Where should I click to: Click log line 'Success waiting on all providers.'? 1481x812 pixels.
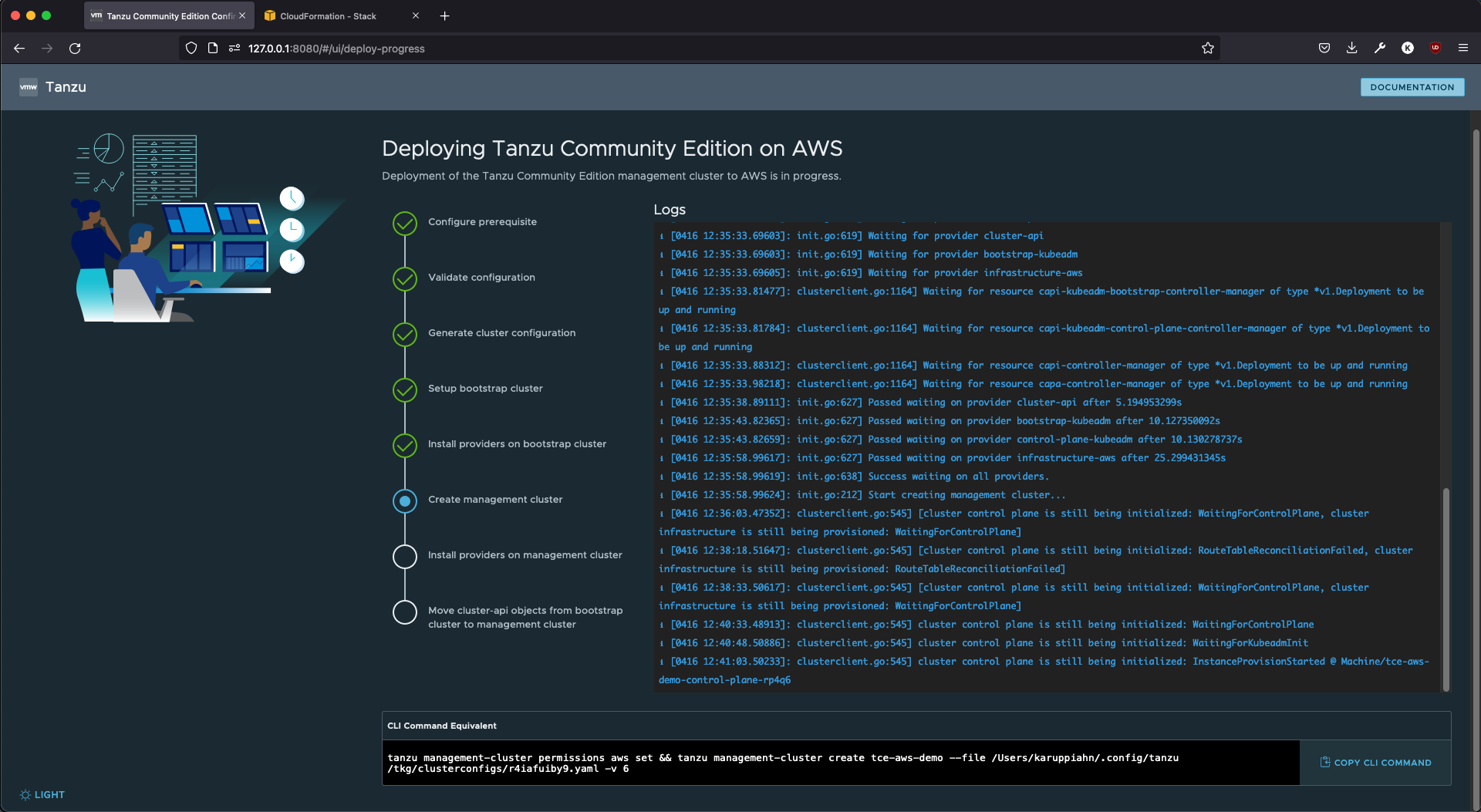[x=854, y=476]
